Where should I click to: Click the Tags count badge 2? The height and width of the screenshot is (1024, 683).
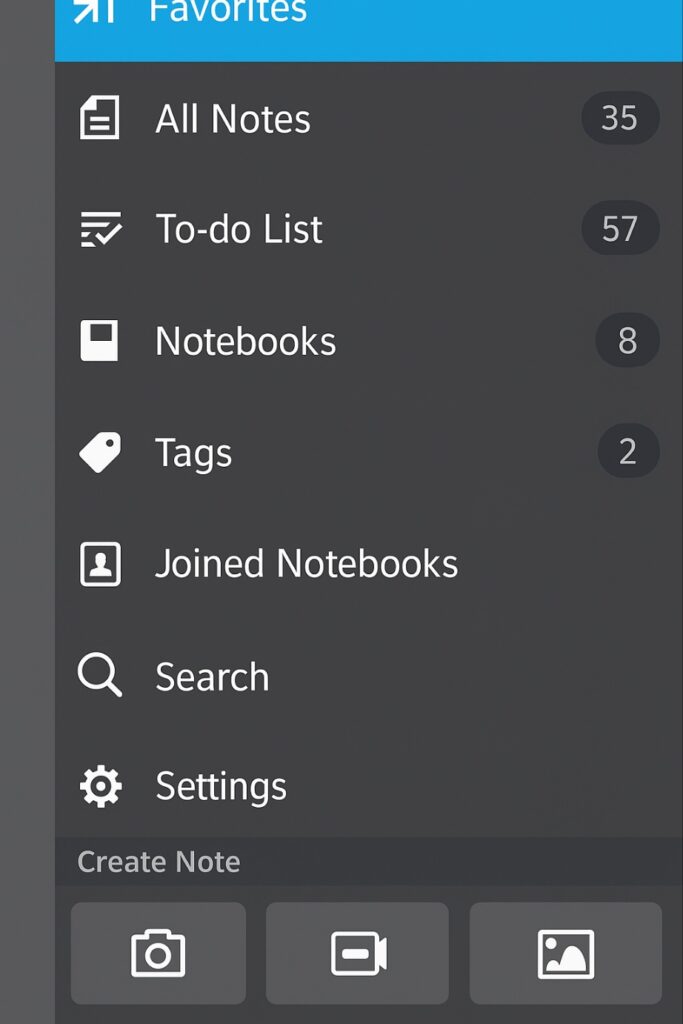point(627,452)
